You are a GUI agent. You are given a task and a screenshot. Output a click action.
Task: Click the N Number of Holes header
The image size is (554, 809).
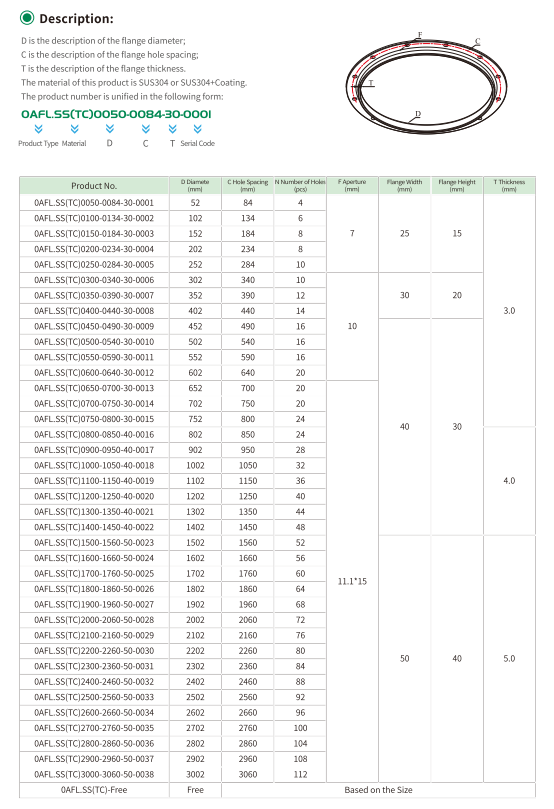(x=300, y=186)
